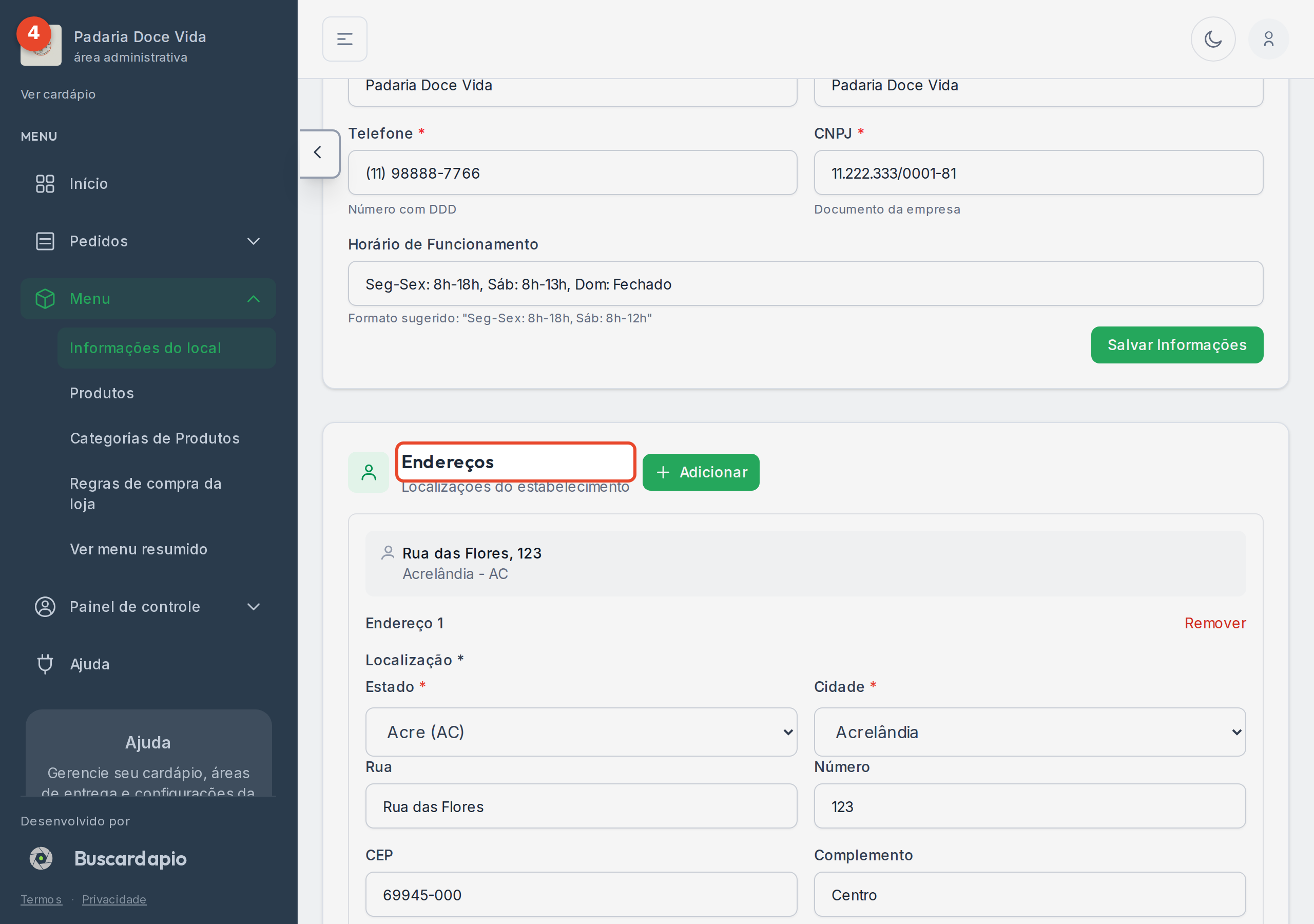Click the Menu box icon

point(45,299)
